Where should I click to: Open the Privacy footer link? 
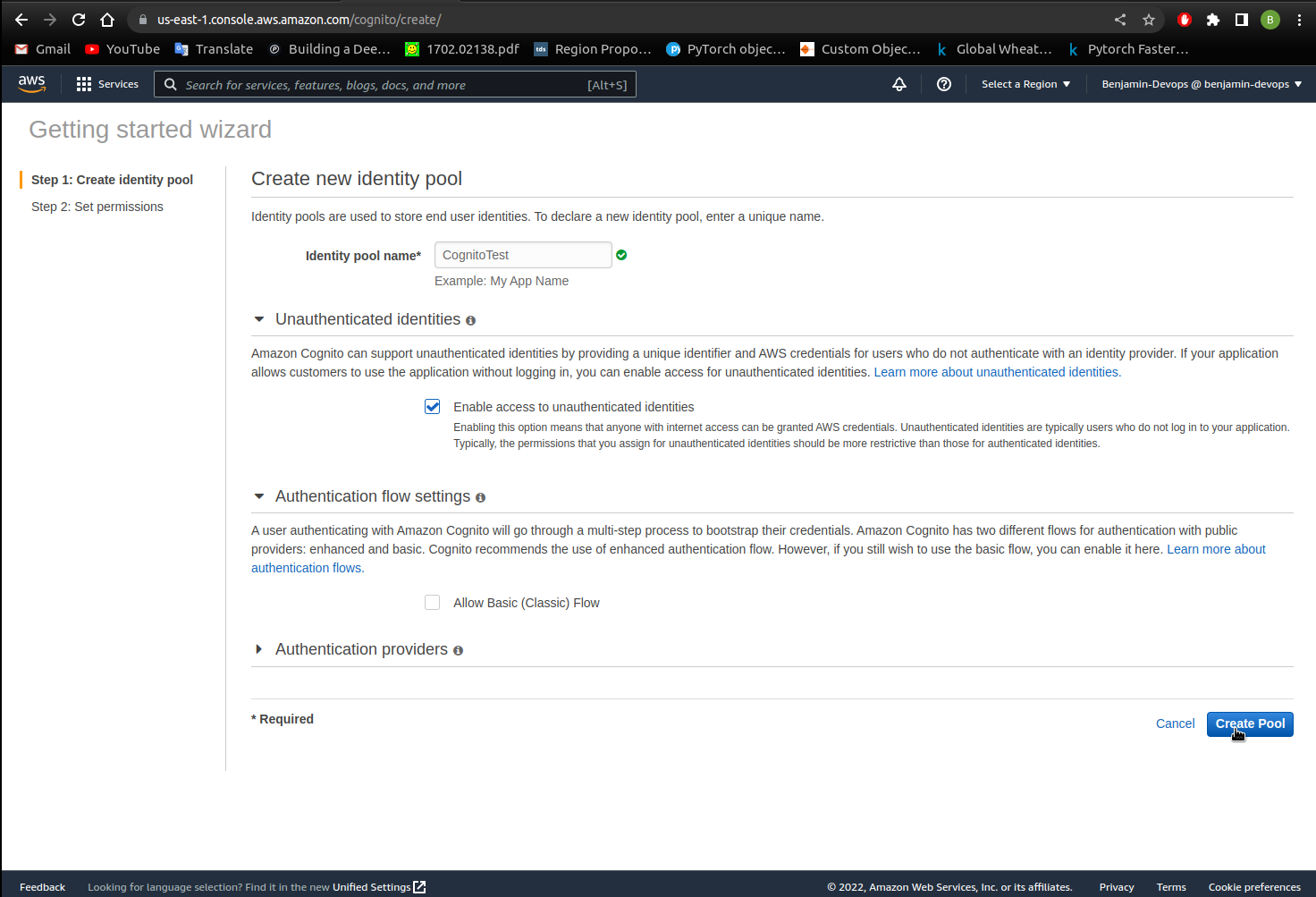(x=1117, y=887)
